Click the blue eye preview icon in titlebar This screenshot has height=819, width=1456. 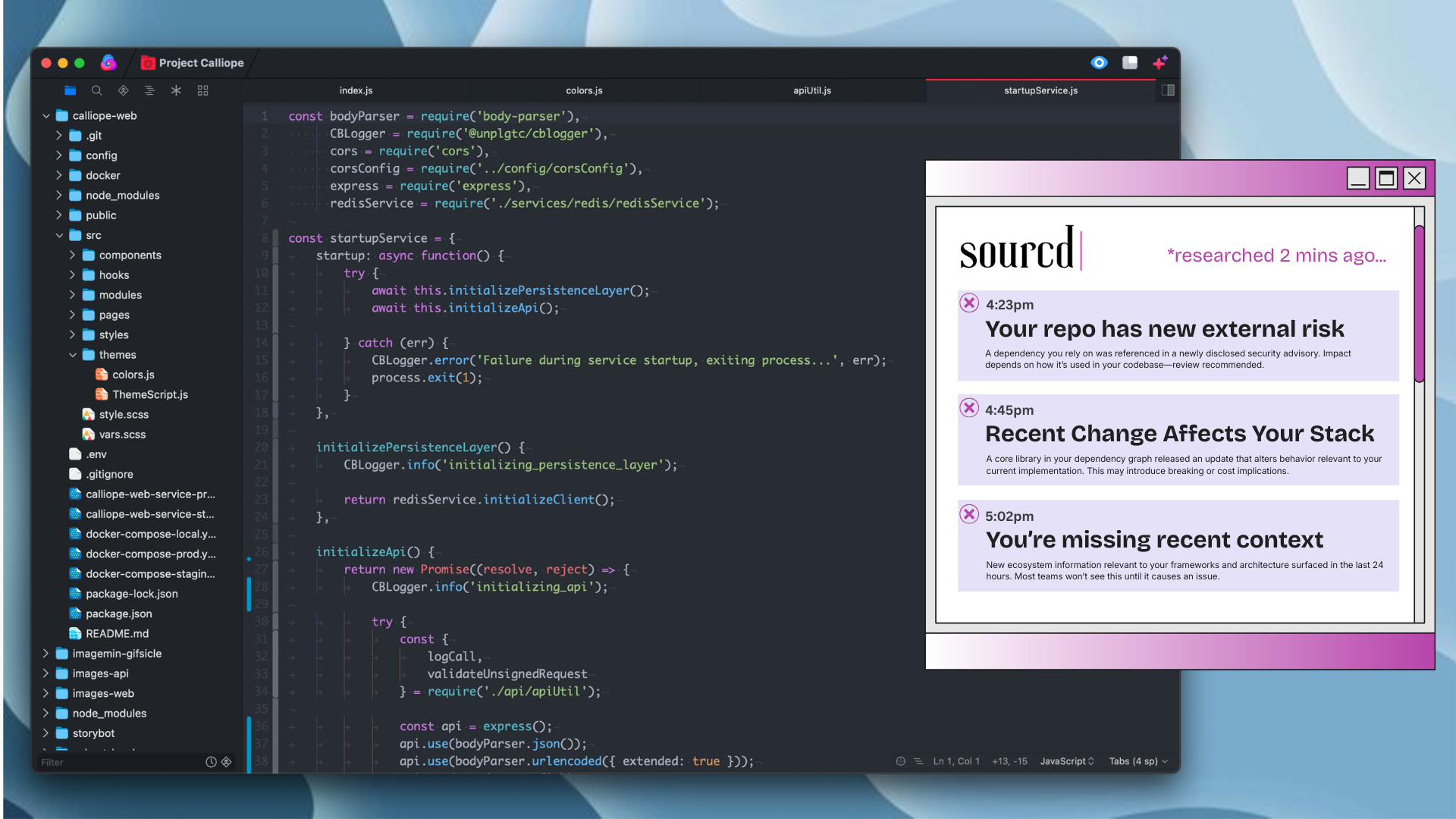click(1099, 63)
